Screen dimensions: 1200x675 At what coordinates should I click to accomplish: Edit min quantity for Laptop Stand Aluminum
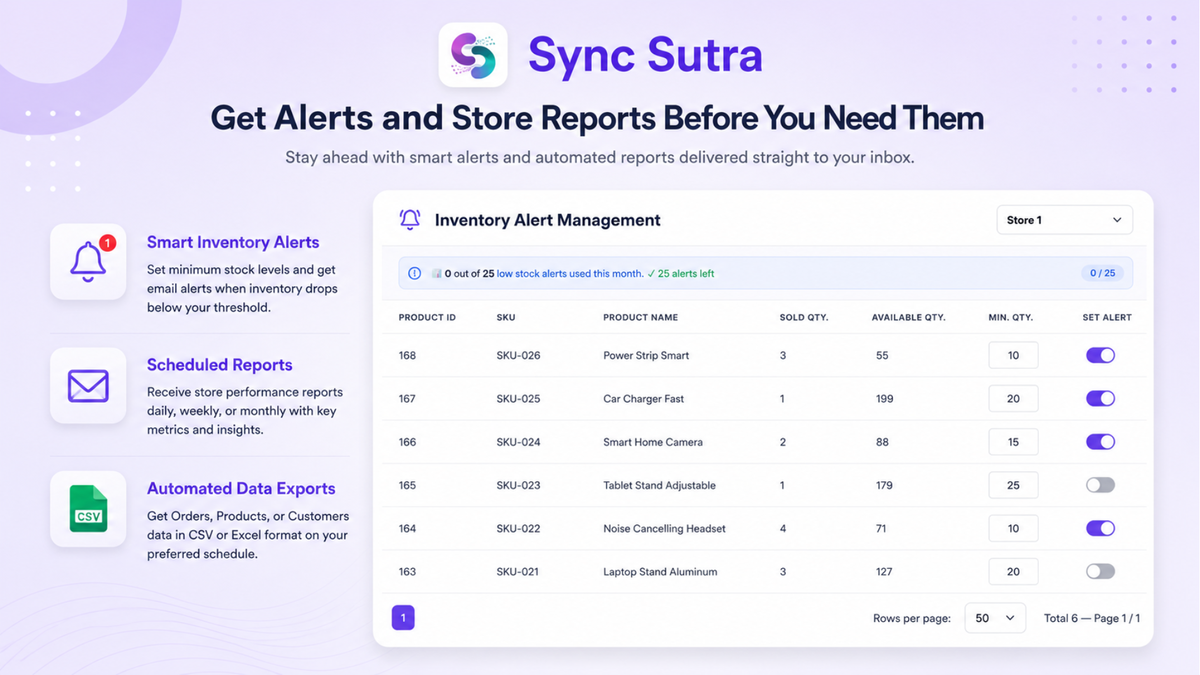[1013, 572]
